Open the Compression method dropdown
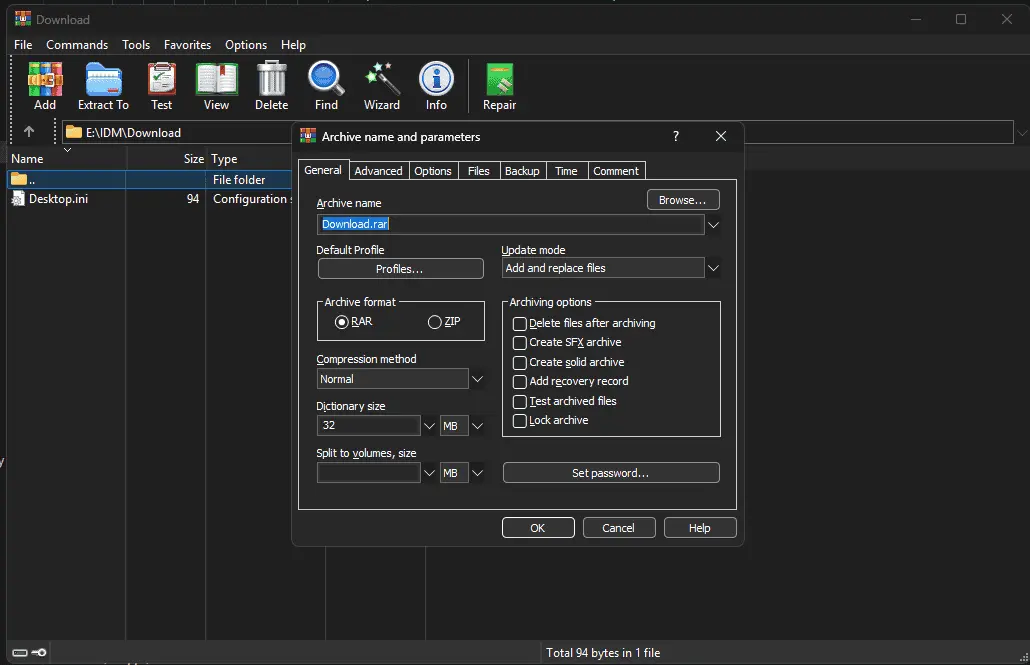Image resolution: width=1030 pixels, height=665 pixels. (x=478, y=379)
